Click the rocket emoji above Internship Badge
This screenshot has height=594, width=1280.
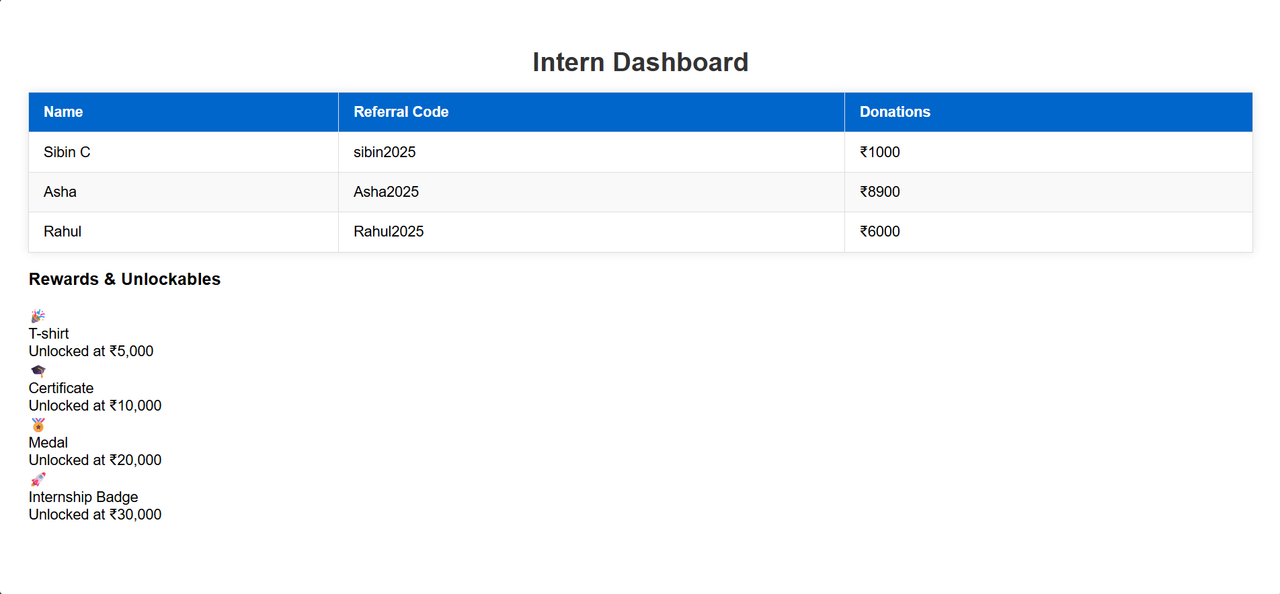point(38,479)
